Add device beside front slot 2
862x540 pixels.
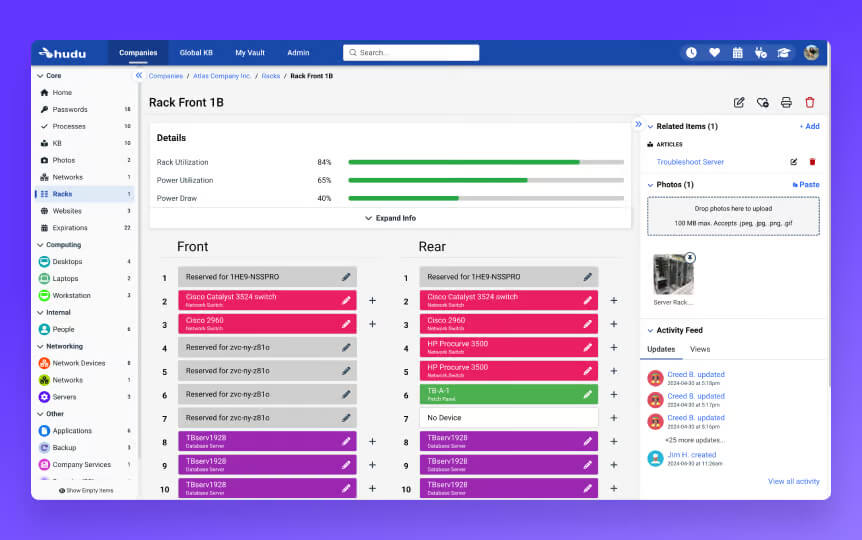(372, 300)
